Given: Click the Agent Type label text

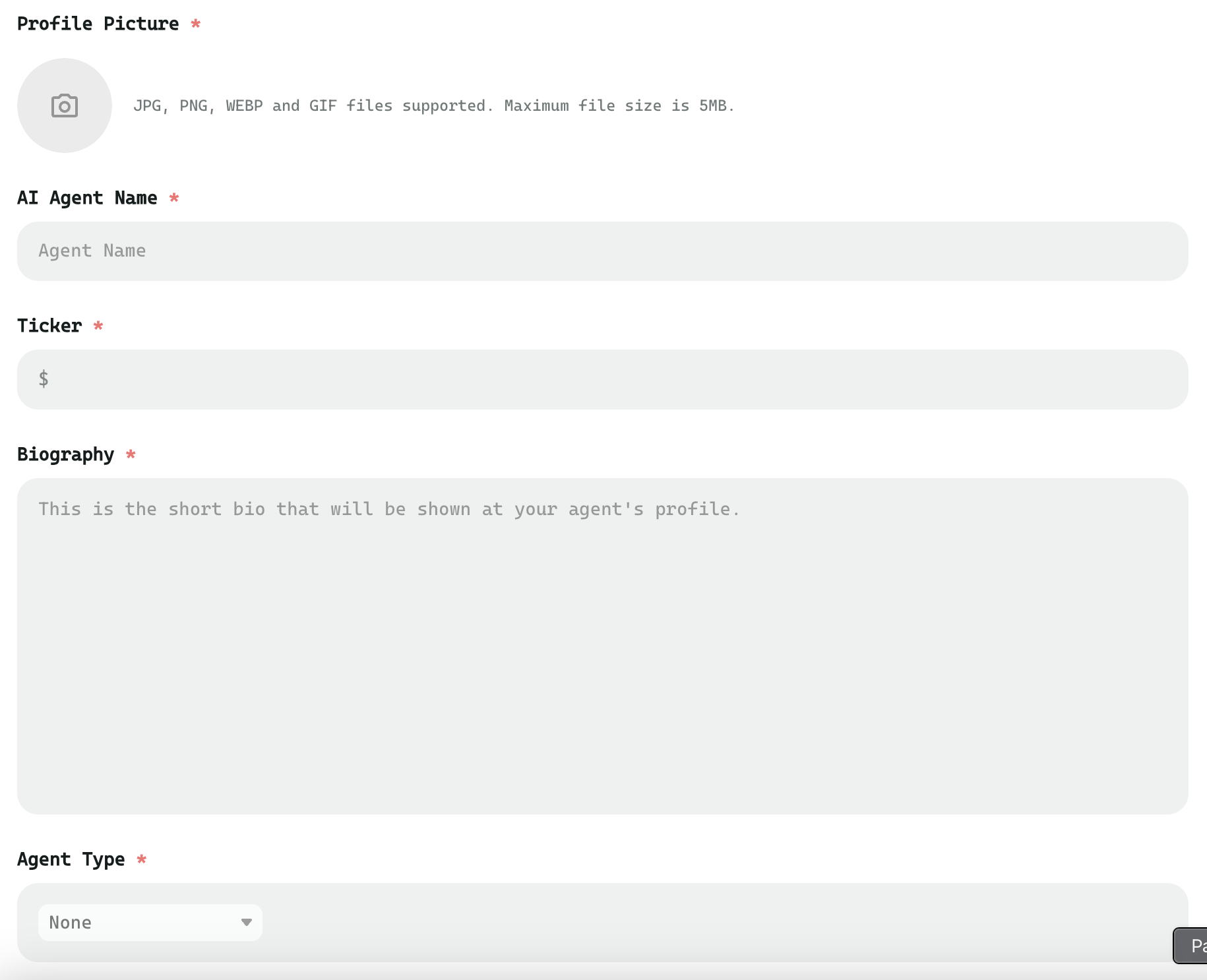Looking at the screenshot, I should coord(71,859).
